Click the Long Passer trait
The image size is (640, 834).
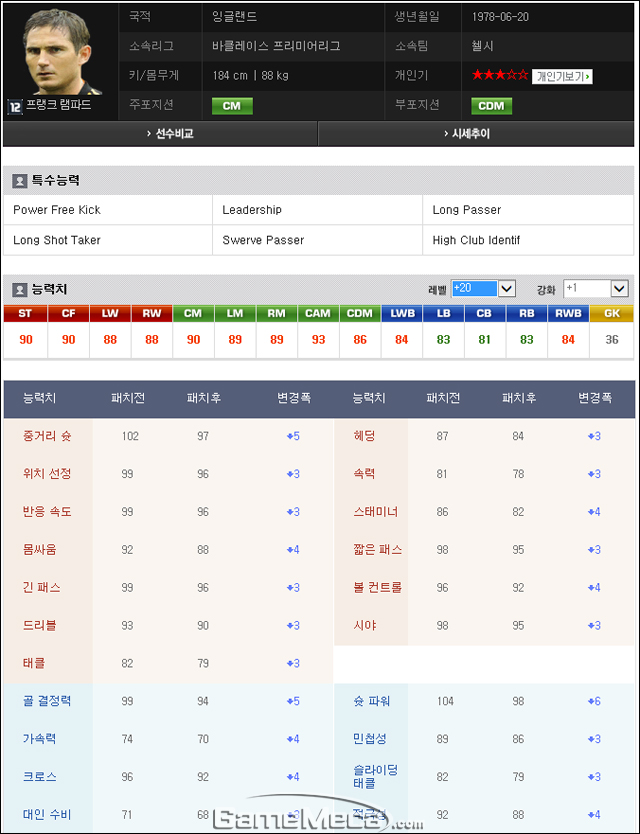coord(467,210)
